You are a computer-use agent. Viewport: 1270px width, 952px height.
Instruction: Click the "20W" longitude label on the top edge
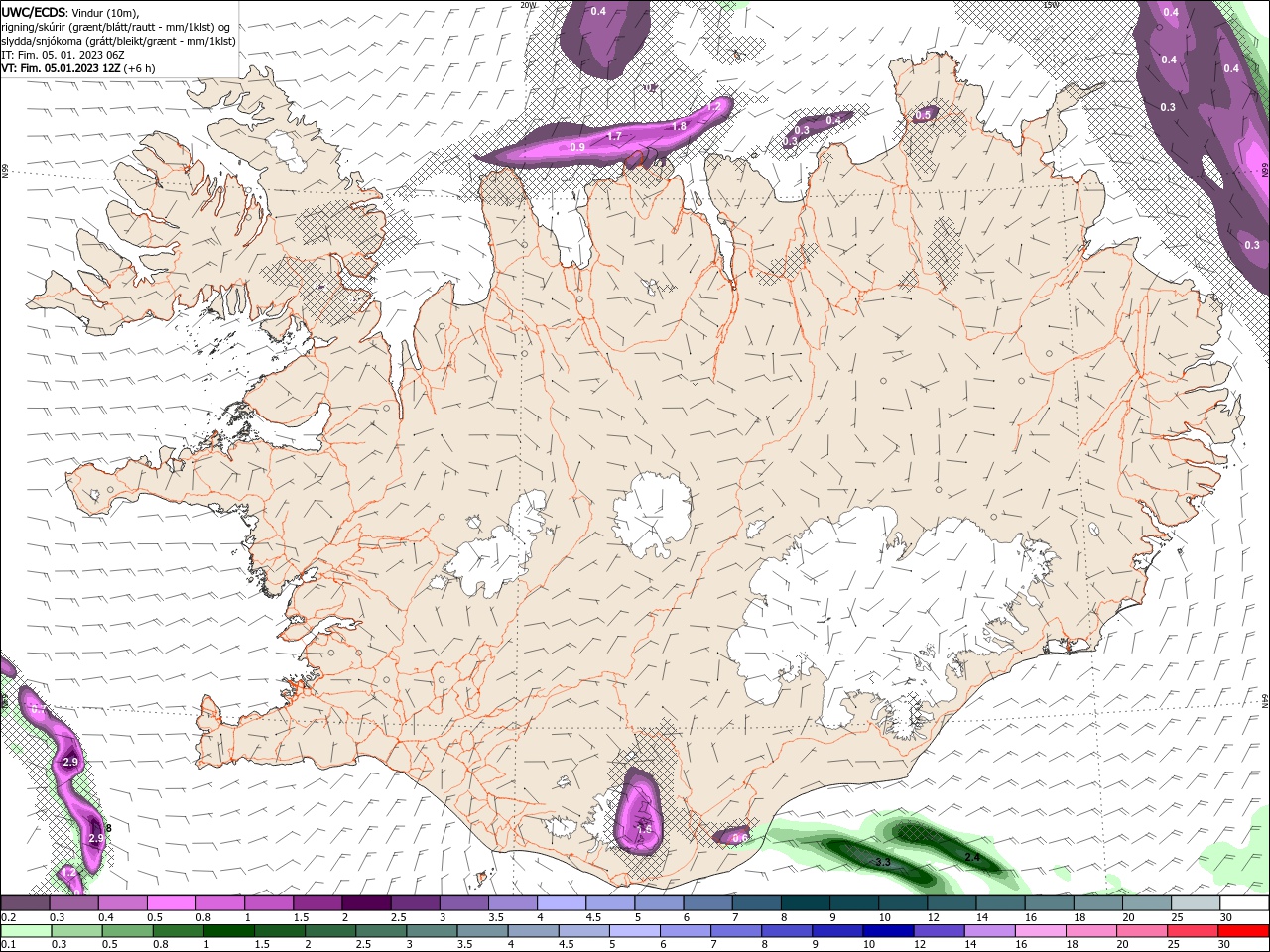(528, 4)
